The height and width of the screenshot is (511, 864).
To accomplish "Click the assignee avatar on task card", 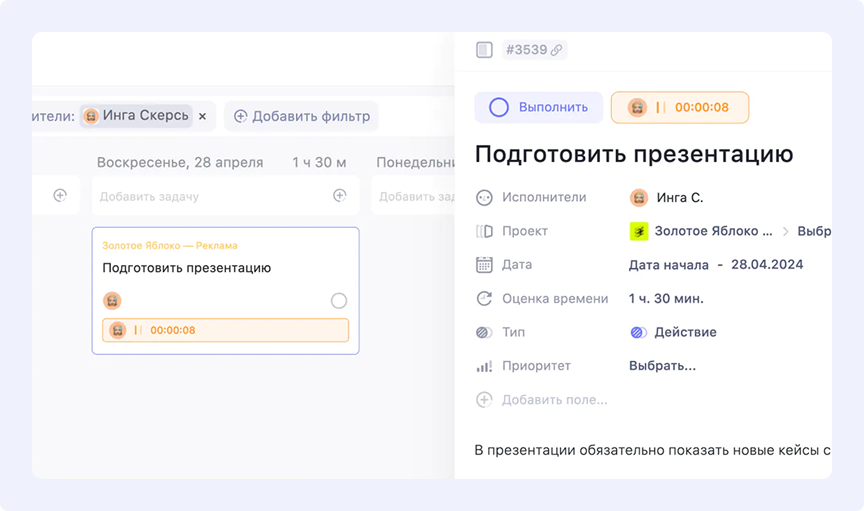I will tap(112, 300).
